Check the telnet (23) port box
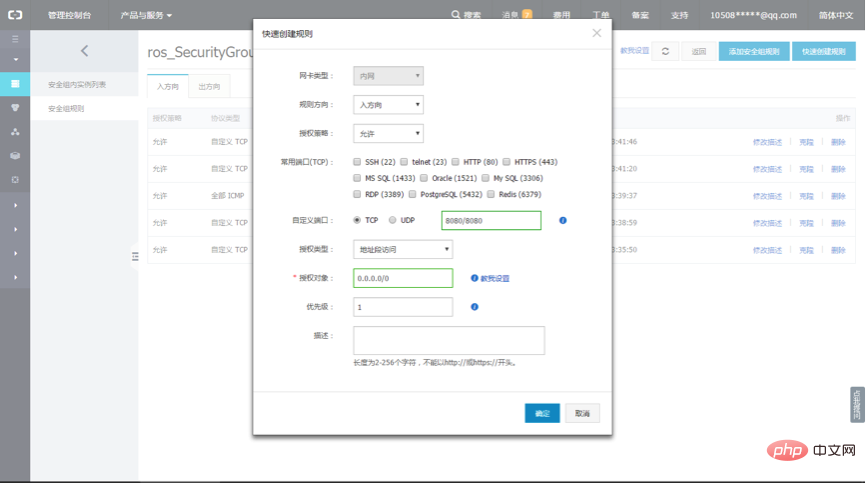The width and height of the screenshot is (866, 483). pyautogui.click(x=404, y=162)
